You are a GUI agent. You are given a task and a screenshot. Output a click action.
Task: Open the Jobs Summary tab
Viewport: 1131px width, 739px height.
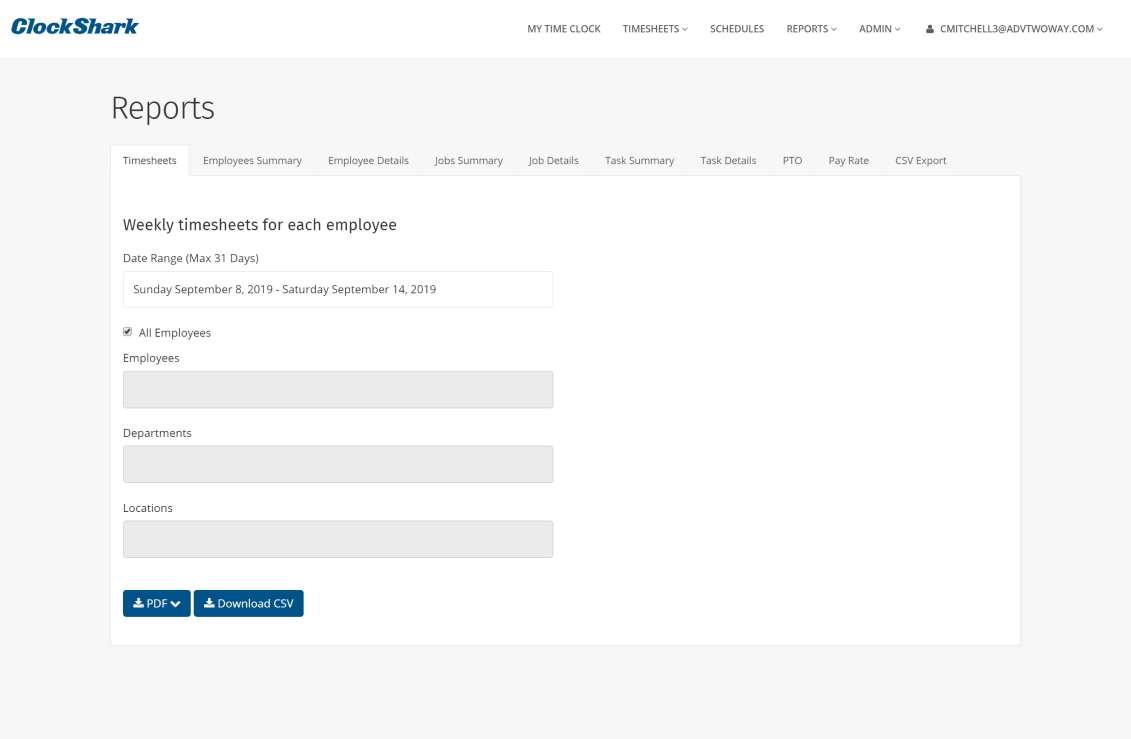click(x=468, y=160)
